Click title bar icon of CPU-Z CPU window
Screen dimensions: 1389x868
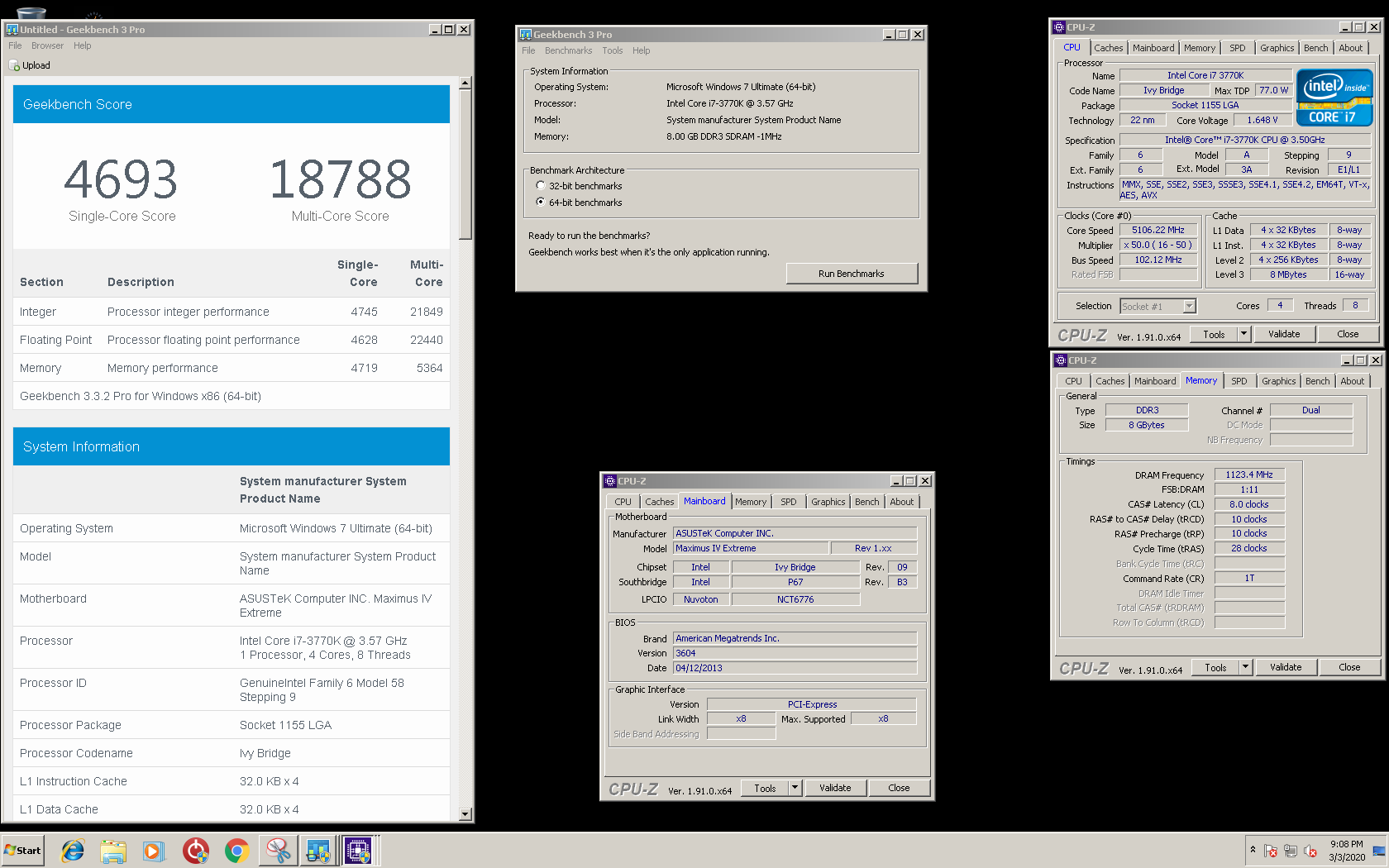click(x=1059, y=27)
